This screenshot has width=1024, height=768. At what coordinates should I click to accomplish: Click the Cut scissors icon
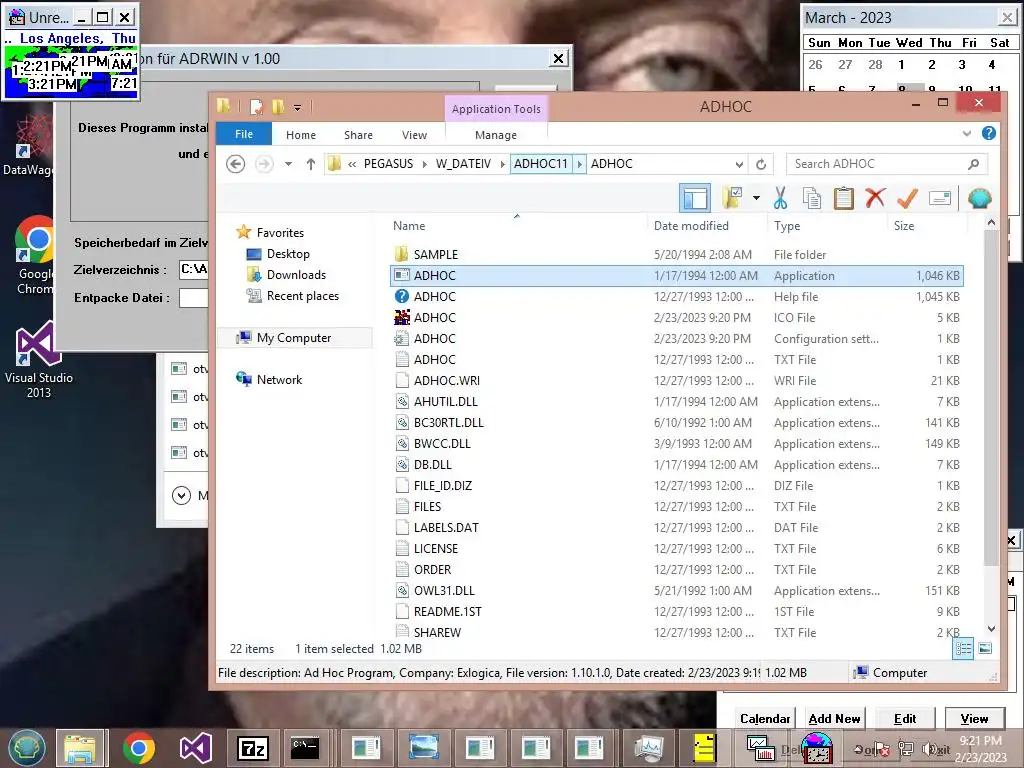tap(780, 197)
